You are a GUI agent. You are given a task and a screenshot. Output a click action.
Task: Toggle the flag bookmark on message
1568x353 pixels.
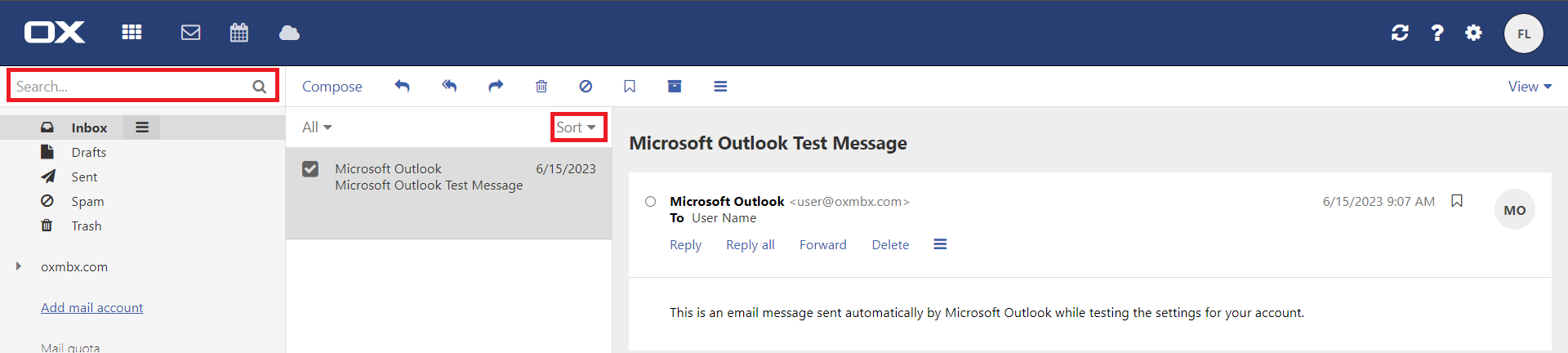tap(1457, 201)
